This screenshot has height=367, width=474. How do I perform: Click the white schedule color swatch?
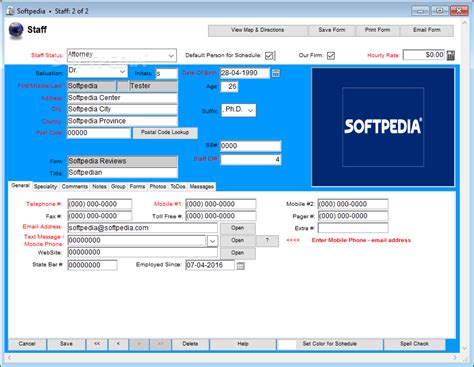point(286,344)
